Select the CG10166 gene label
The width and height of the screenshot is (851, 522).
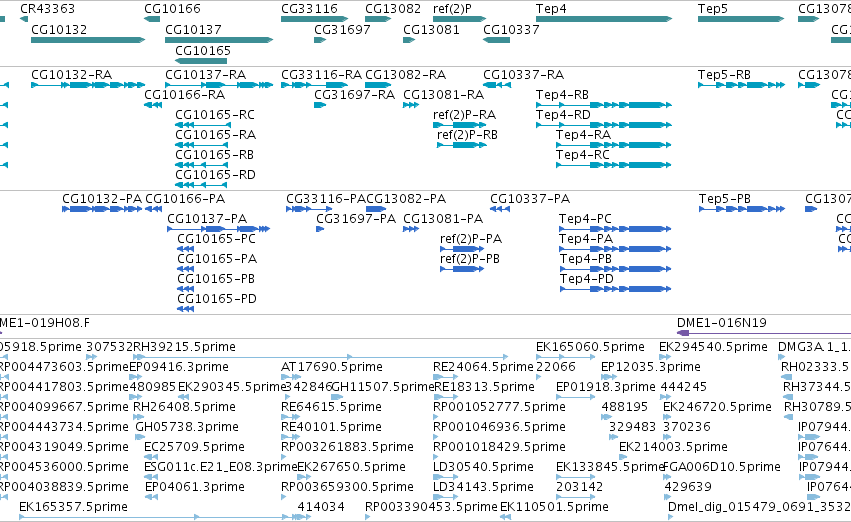pos(172,9)
